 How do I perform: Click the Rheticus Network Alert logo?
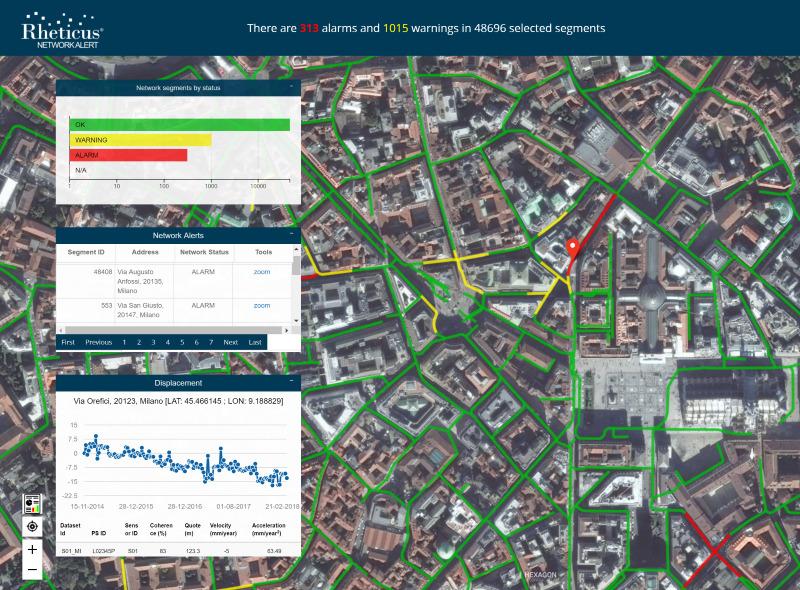pos(62,32)
